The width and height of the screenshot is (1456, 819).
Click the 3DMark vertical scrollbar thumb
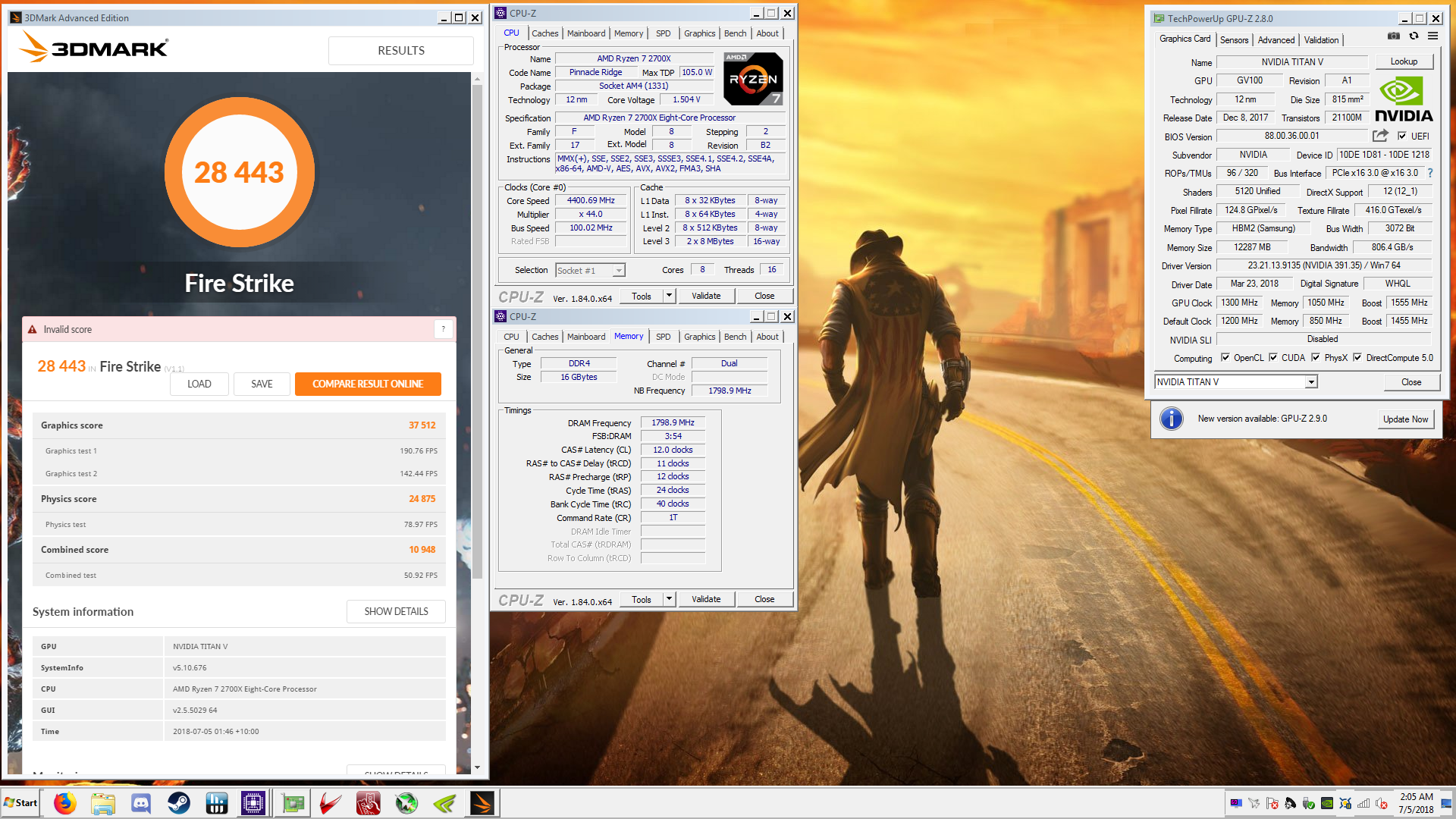pyautogui.click(x=477, y=332)
